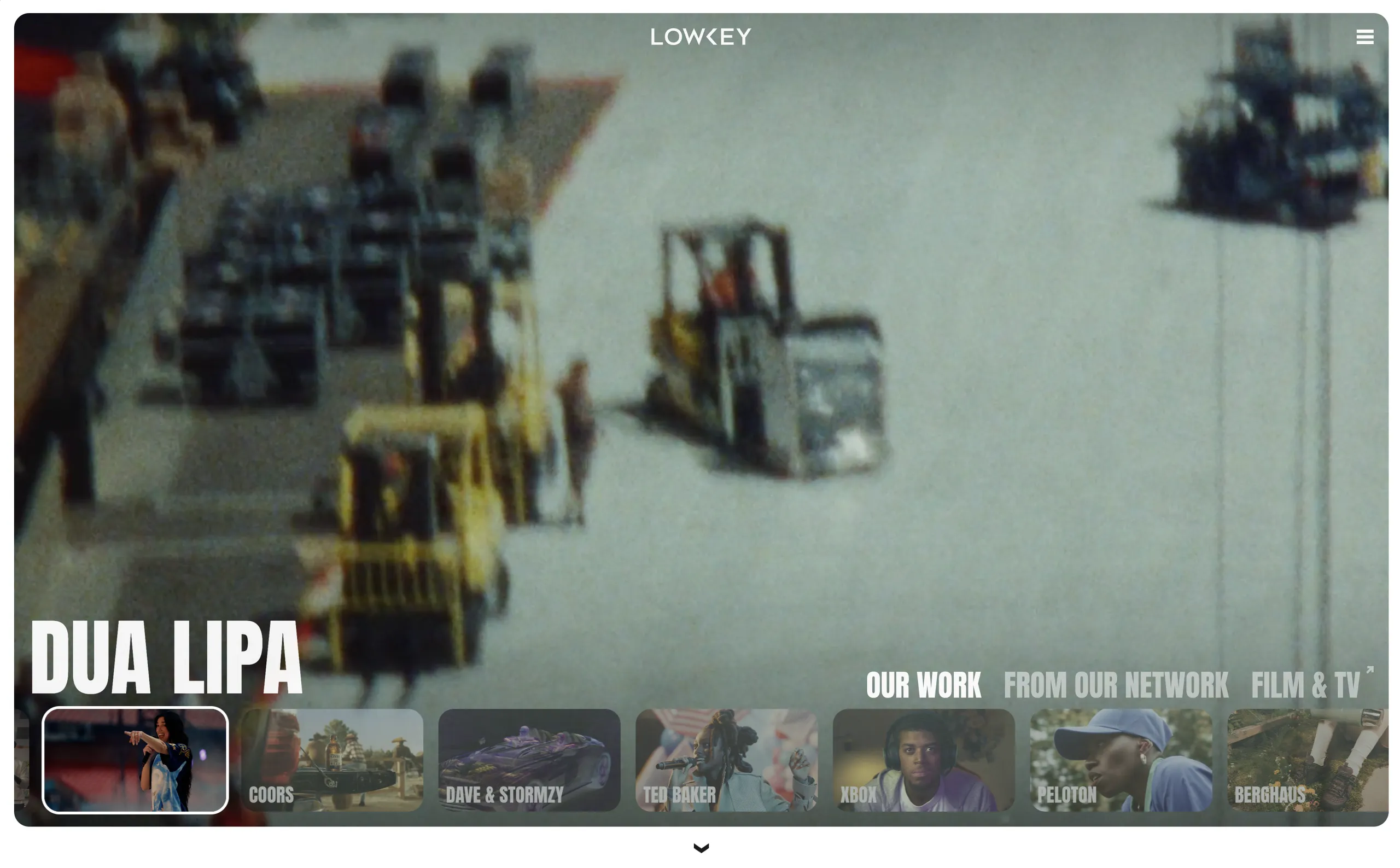1400x868 pixels.
Task: Click the DAVE & STORMZY caption text
Action: [504, 795]
